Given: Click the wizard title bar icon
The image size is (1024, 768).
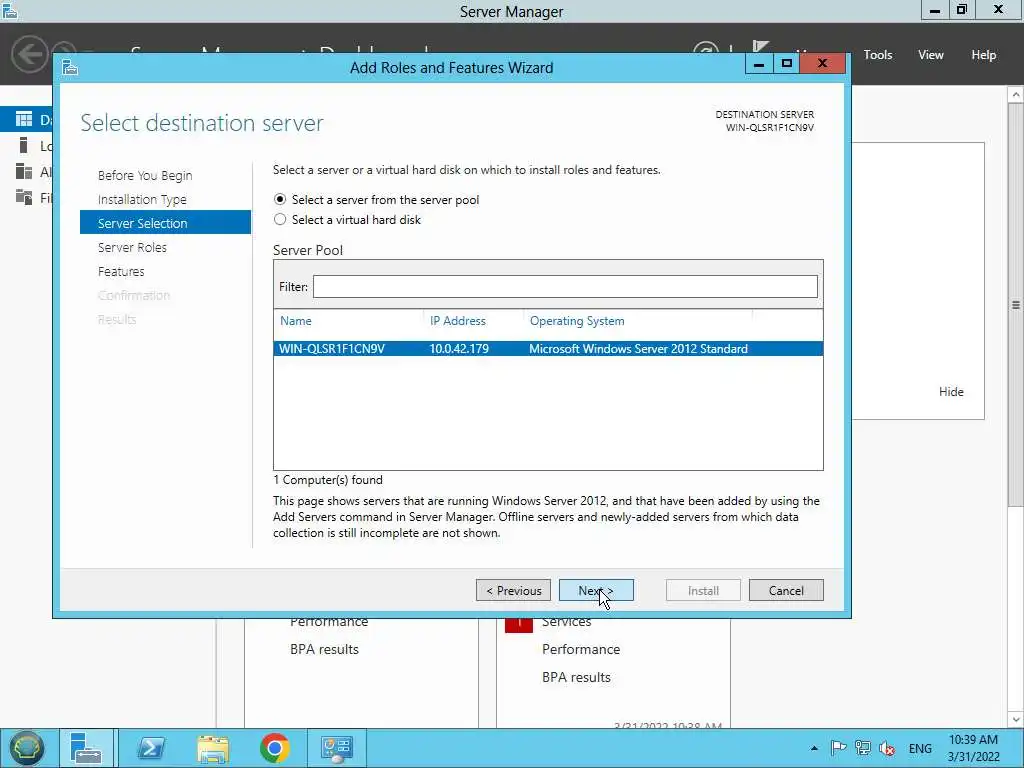Looking at the screenshot, I should [70, 67].
